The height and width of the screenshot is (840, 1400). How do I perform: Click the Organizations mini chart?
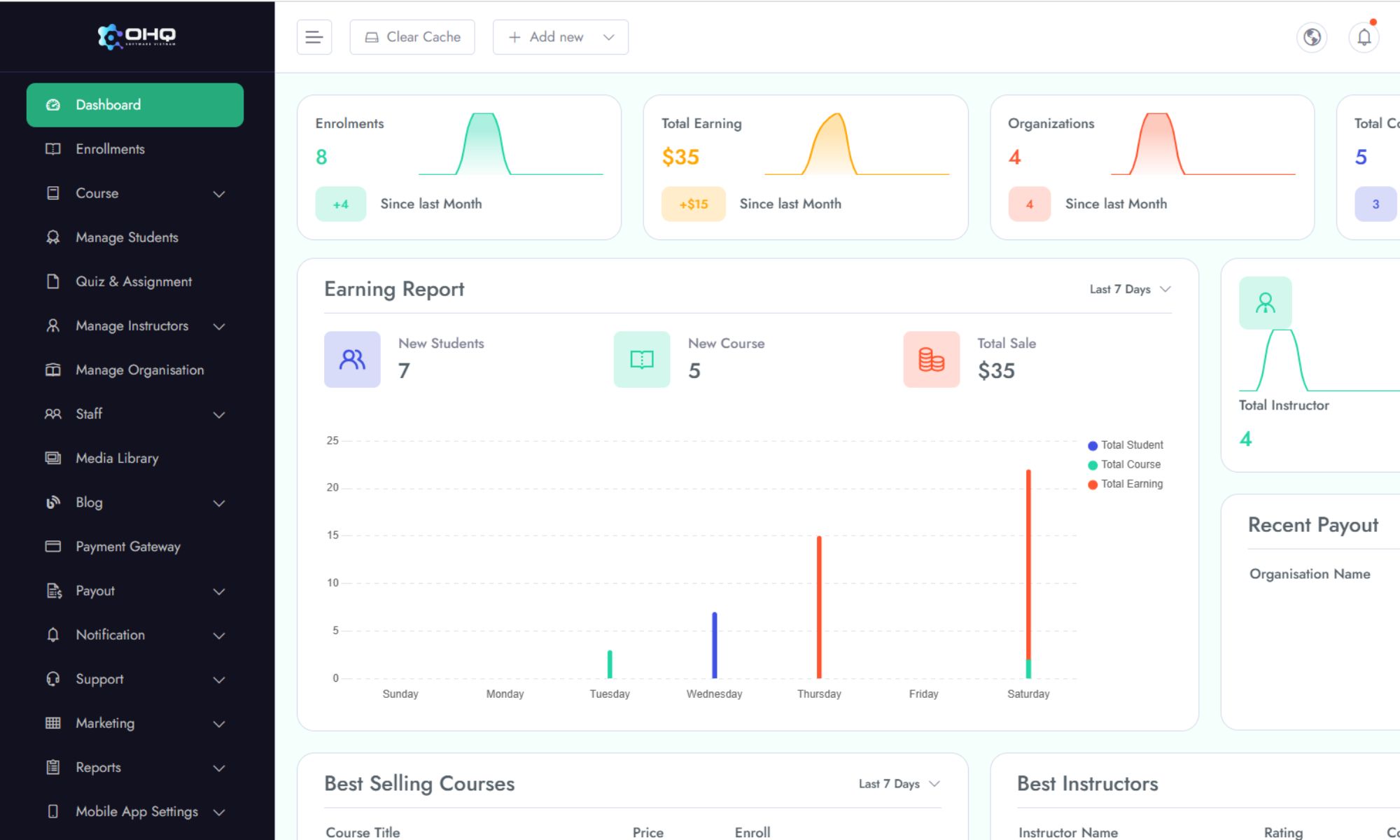point(1203,144)
